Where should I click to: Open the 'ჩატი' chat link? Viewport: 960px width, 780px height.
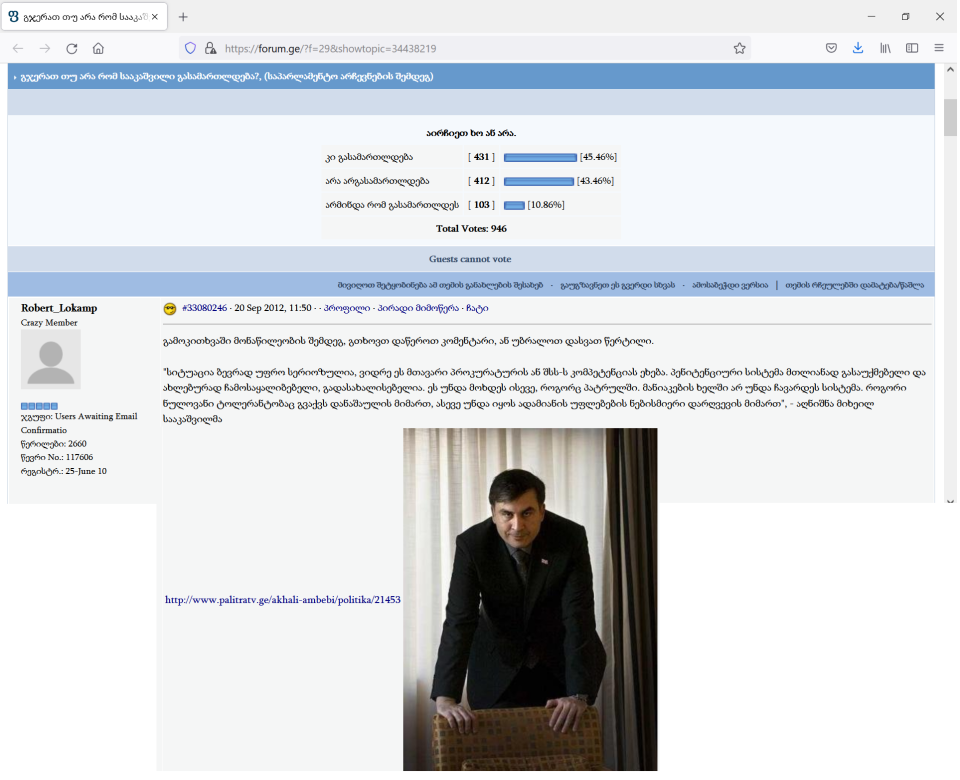pyautogui.click(x=477, y=308)
